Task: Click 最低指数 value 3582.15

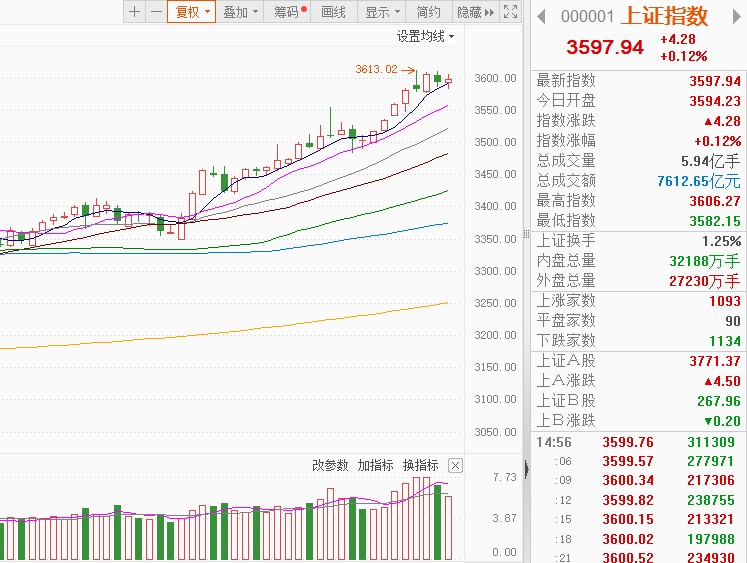Action: (x=715, y=221)
